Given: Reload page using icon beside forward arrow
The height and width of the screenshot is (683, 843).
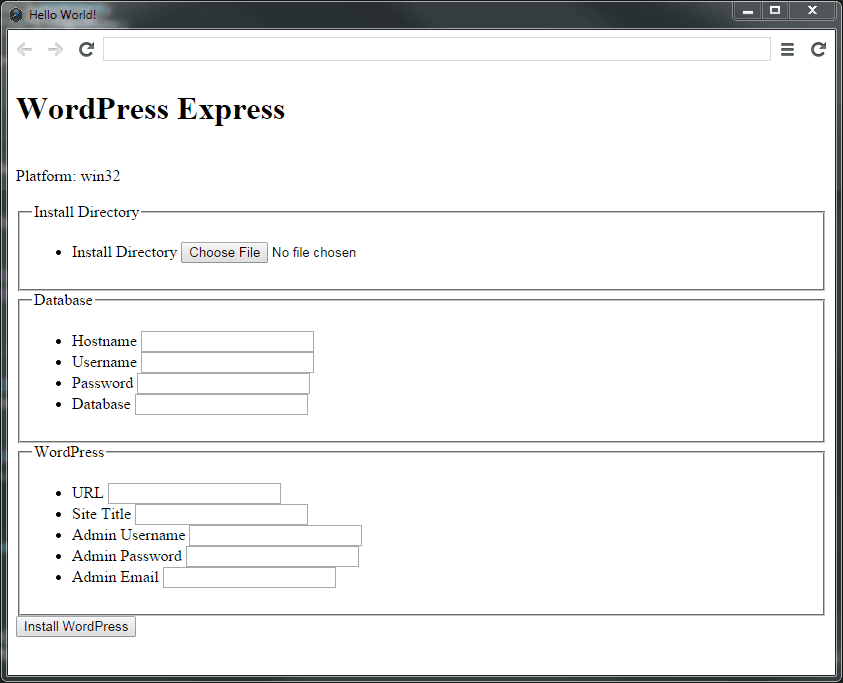Looking at the screenshot, I should coord(87,49).
